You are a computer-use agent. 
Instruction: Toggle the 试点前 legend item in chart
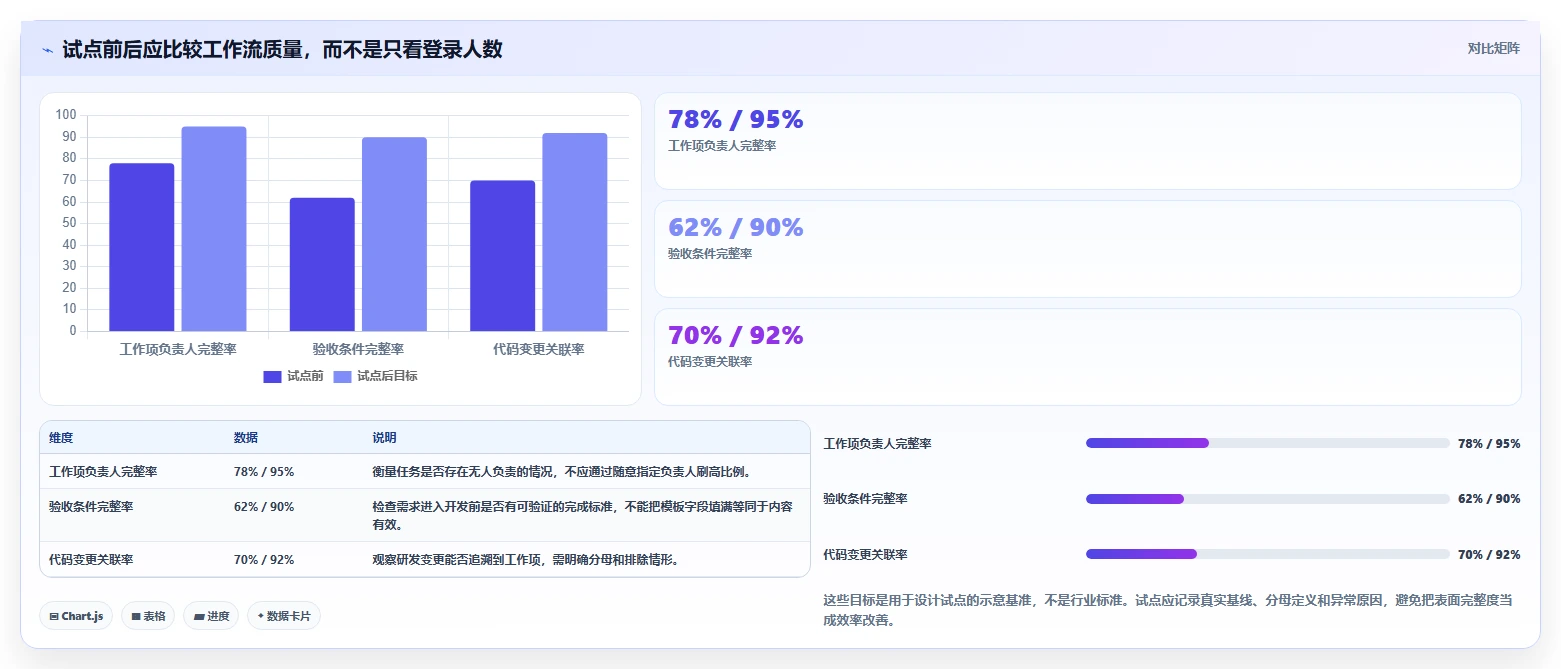(x=293, y=376)
